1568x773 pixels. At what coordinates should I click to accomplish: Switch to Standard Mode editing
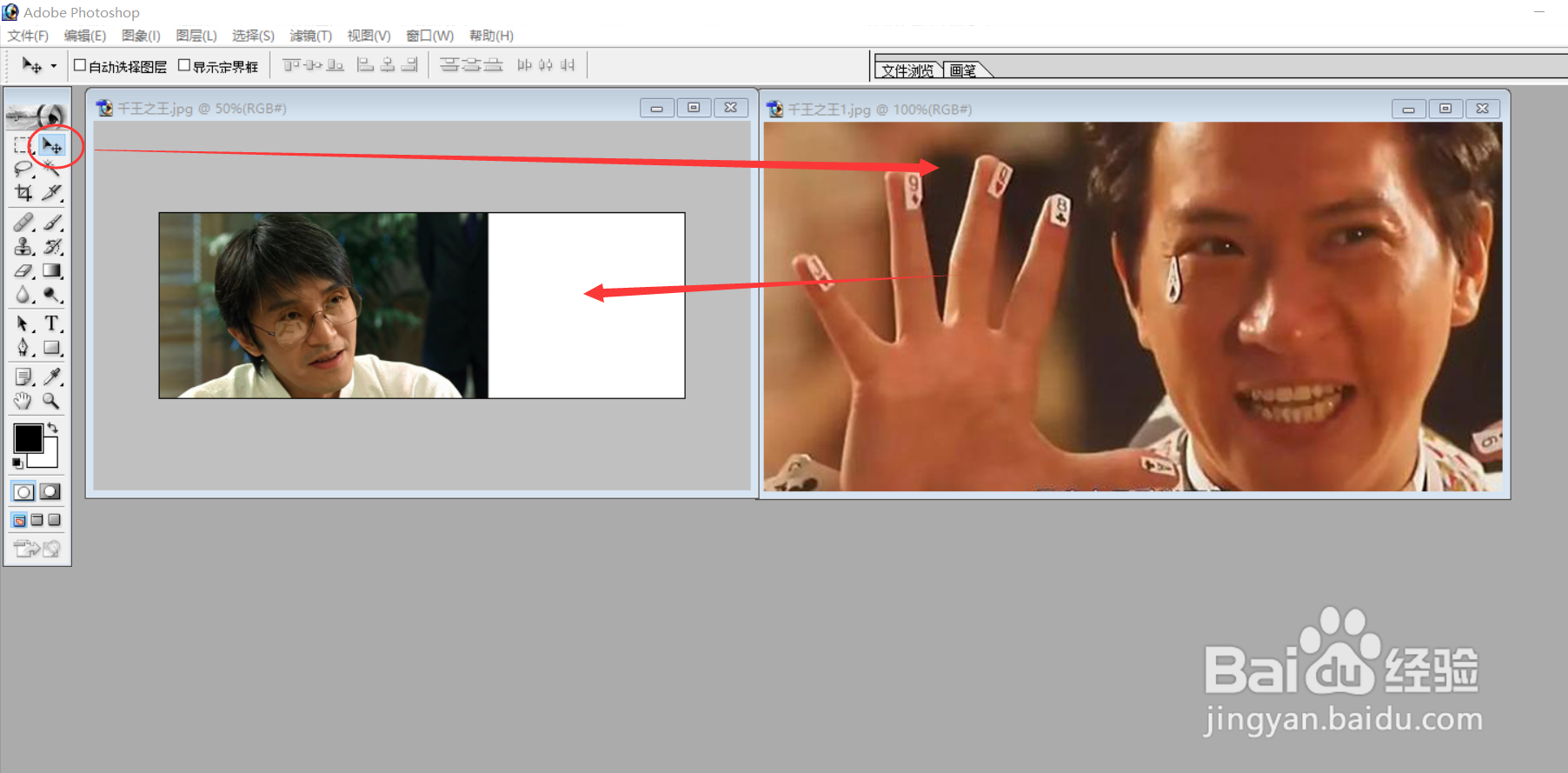pyautogui.click(x=23, y=491)
